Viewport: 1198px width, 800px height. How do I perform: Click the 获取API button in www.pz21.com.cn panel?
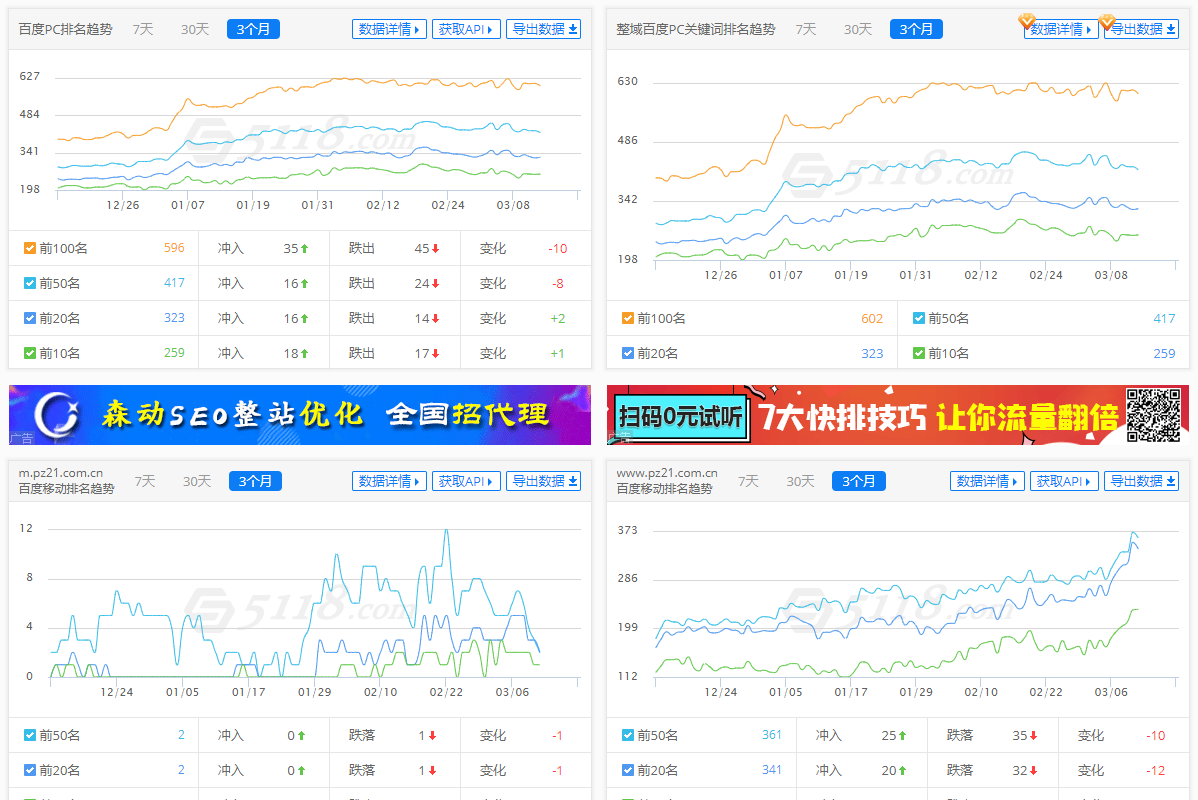pos(1064,480)
